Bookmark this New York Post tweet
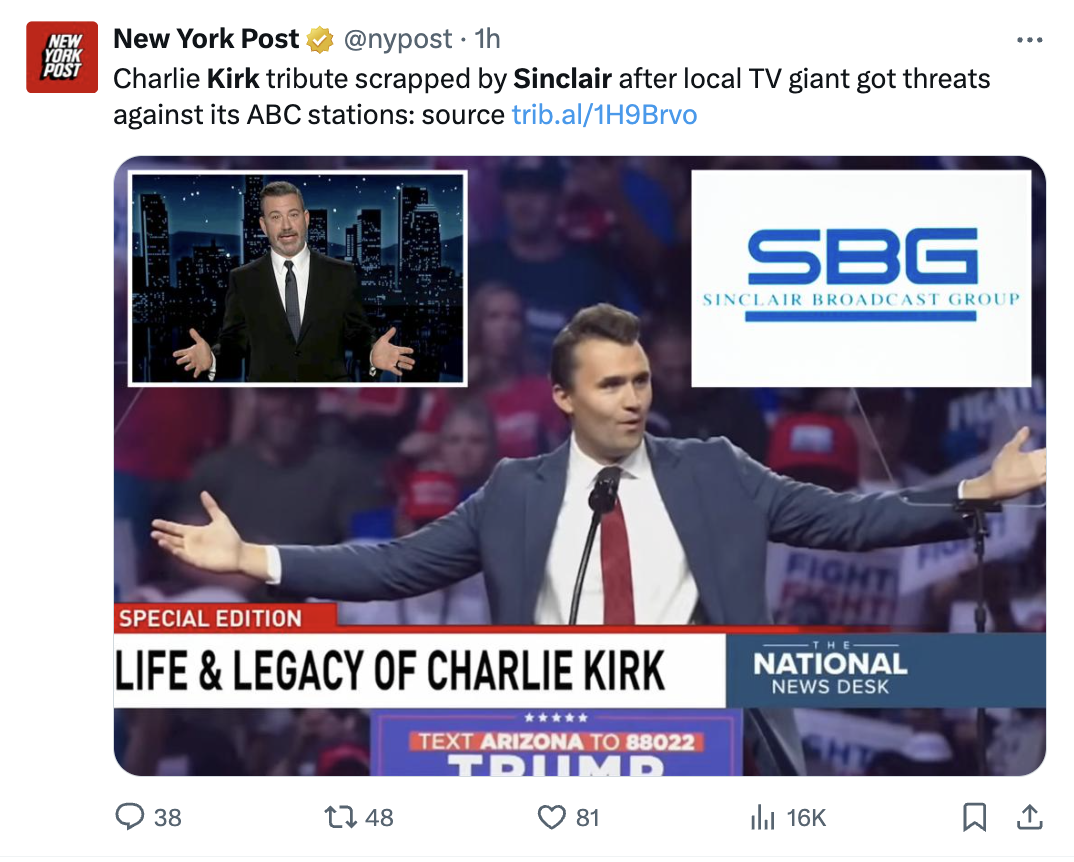1074x862 pixels. (974, 817)
